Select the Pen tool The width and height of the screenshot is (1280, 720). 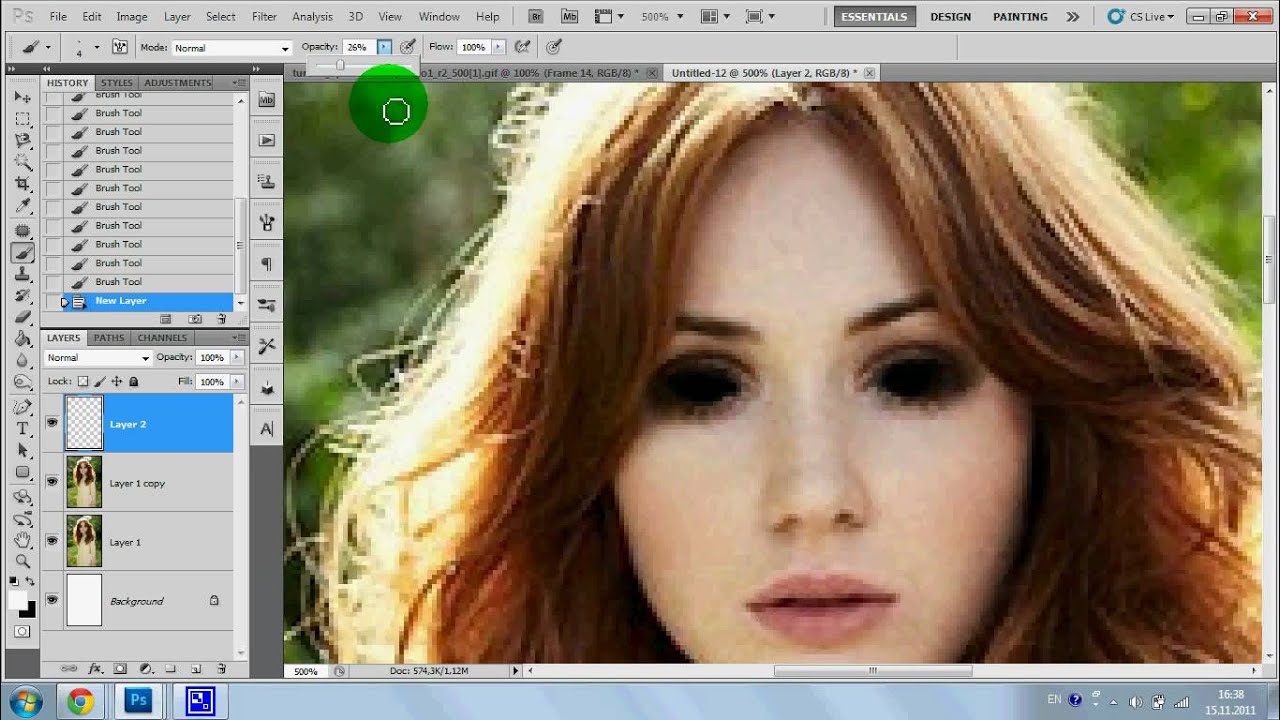(22, 407)
